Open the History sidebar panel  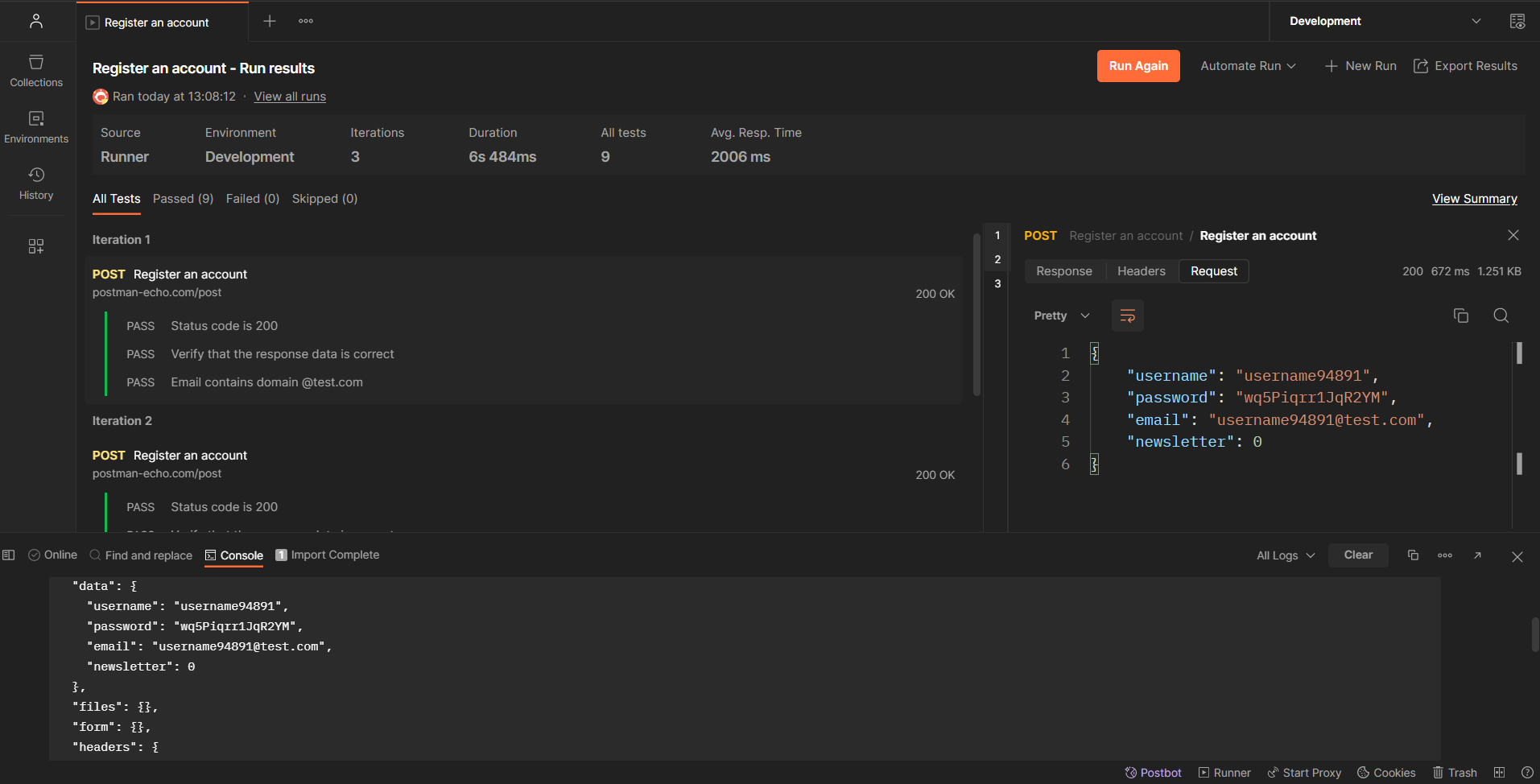click(36, 184)
